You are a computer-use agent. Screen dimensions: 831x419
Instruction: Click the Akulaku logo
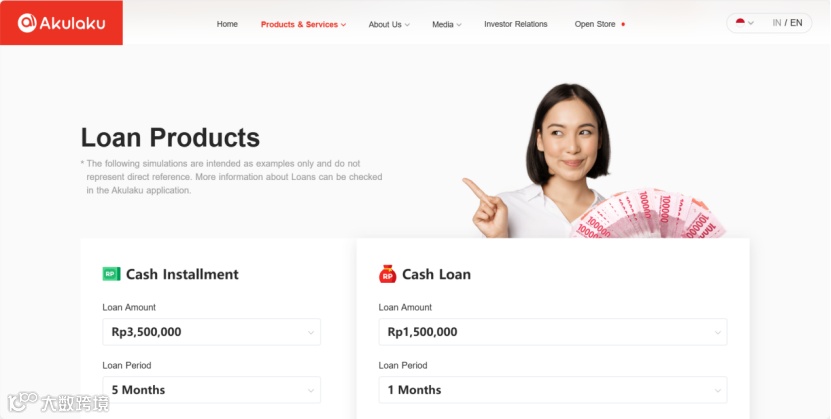point(61,23)
